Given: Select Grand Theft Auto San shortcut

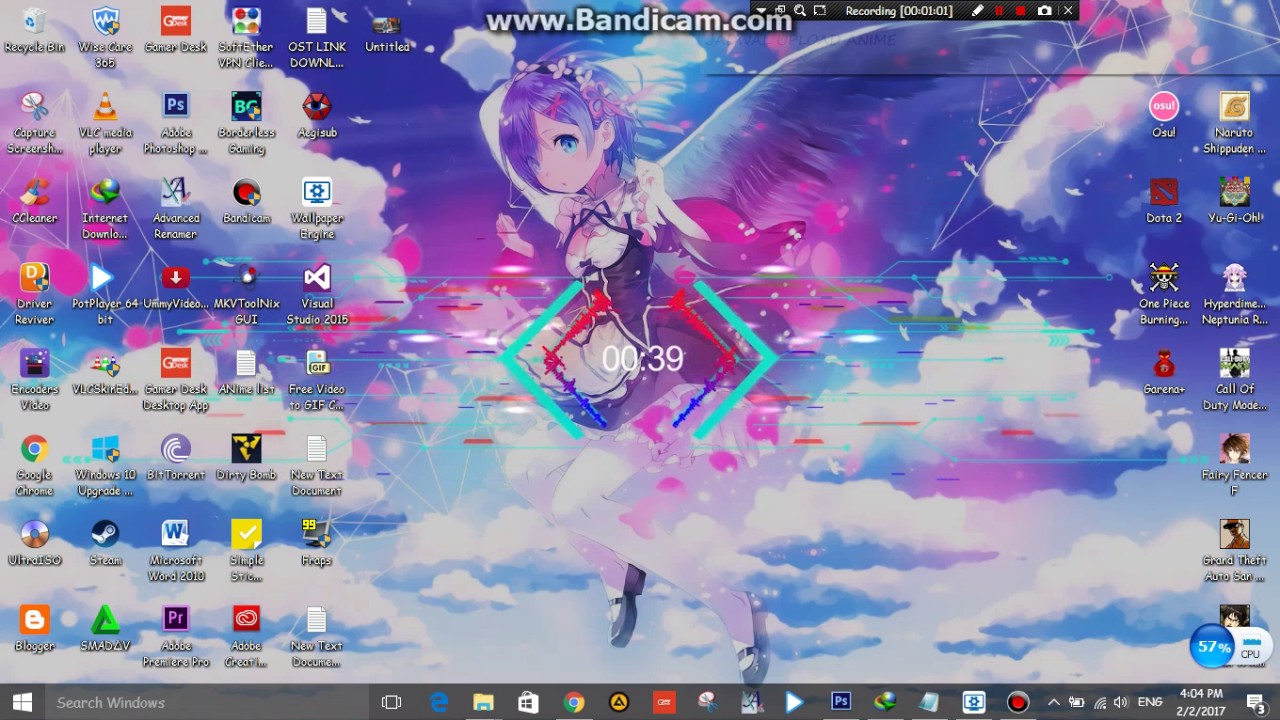Looking at the screenshot, I should [1235, 551].
